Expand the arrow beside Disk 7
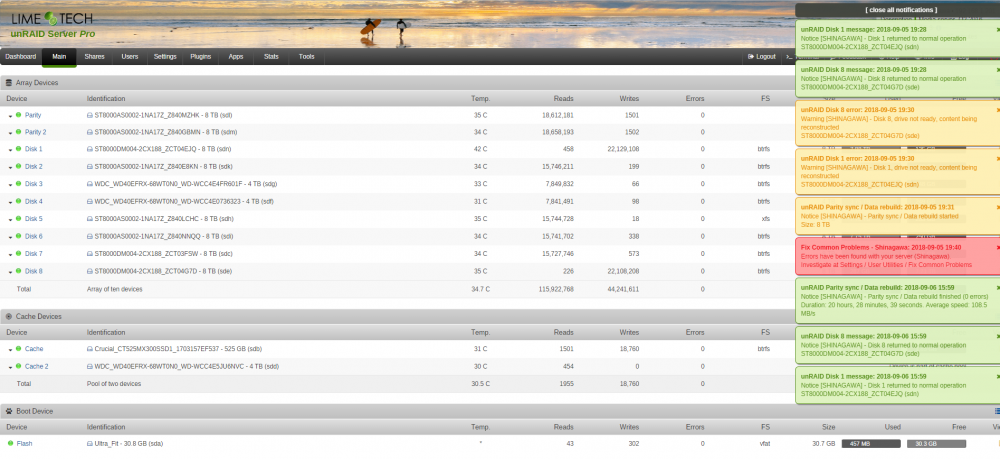Viewport: 1000px width, 459px height. [11, 254]
